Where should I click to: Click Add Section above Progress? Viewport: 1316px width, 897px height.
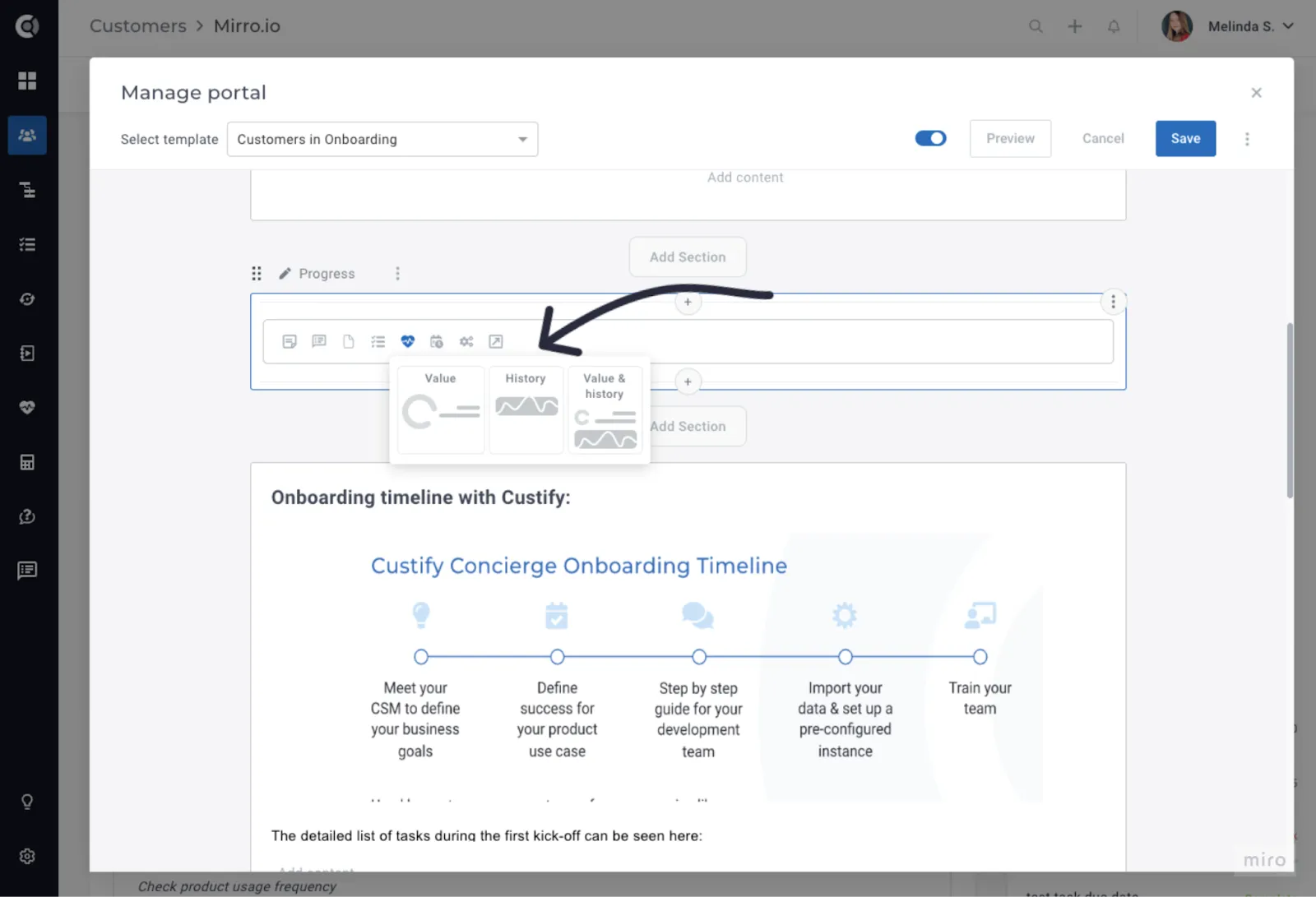(x=688, y=257)
